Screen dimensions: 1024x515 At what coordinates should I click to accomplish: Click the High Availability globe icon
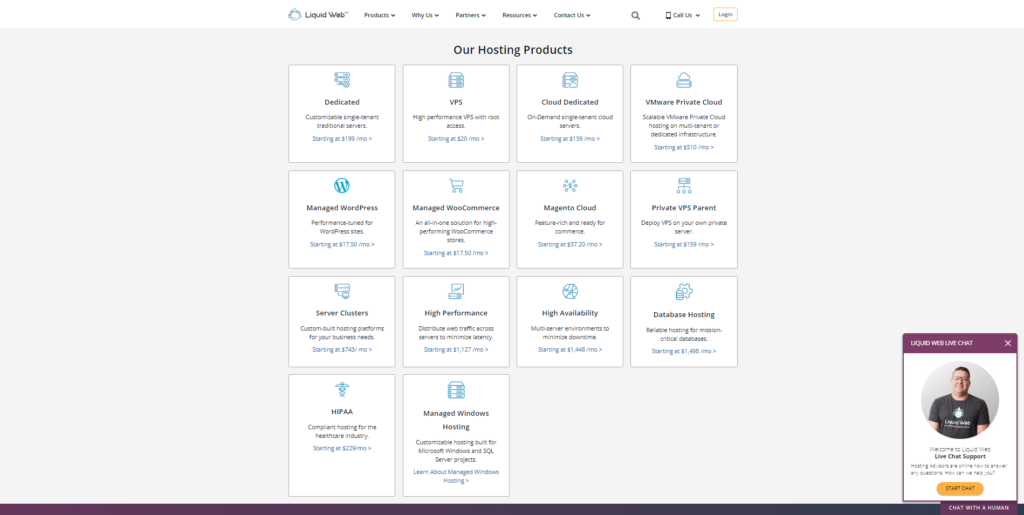point(570,291)
